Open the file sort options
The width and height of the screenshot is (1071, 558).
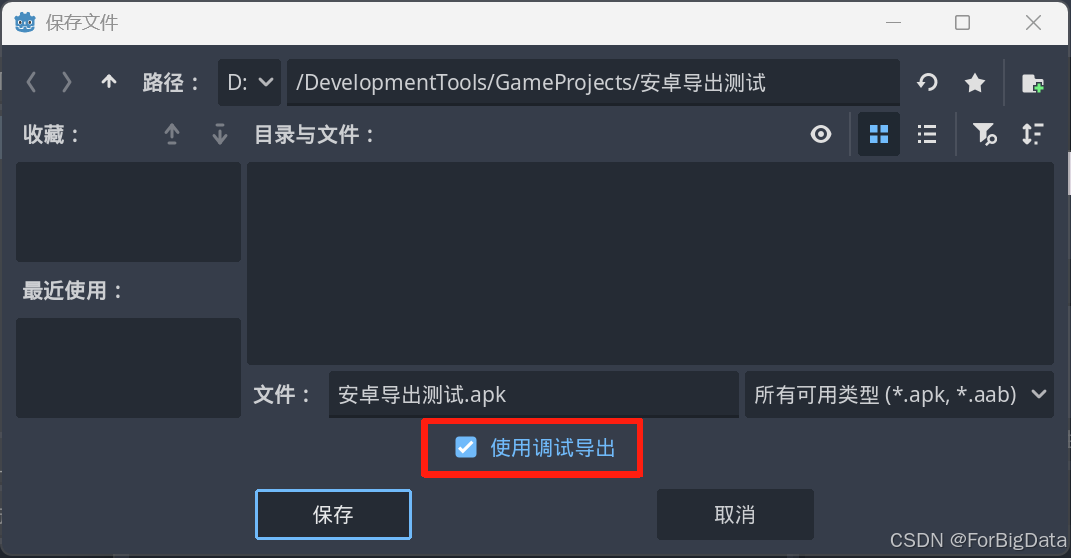click(x=1032, y=134)
